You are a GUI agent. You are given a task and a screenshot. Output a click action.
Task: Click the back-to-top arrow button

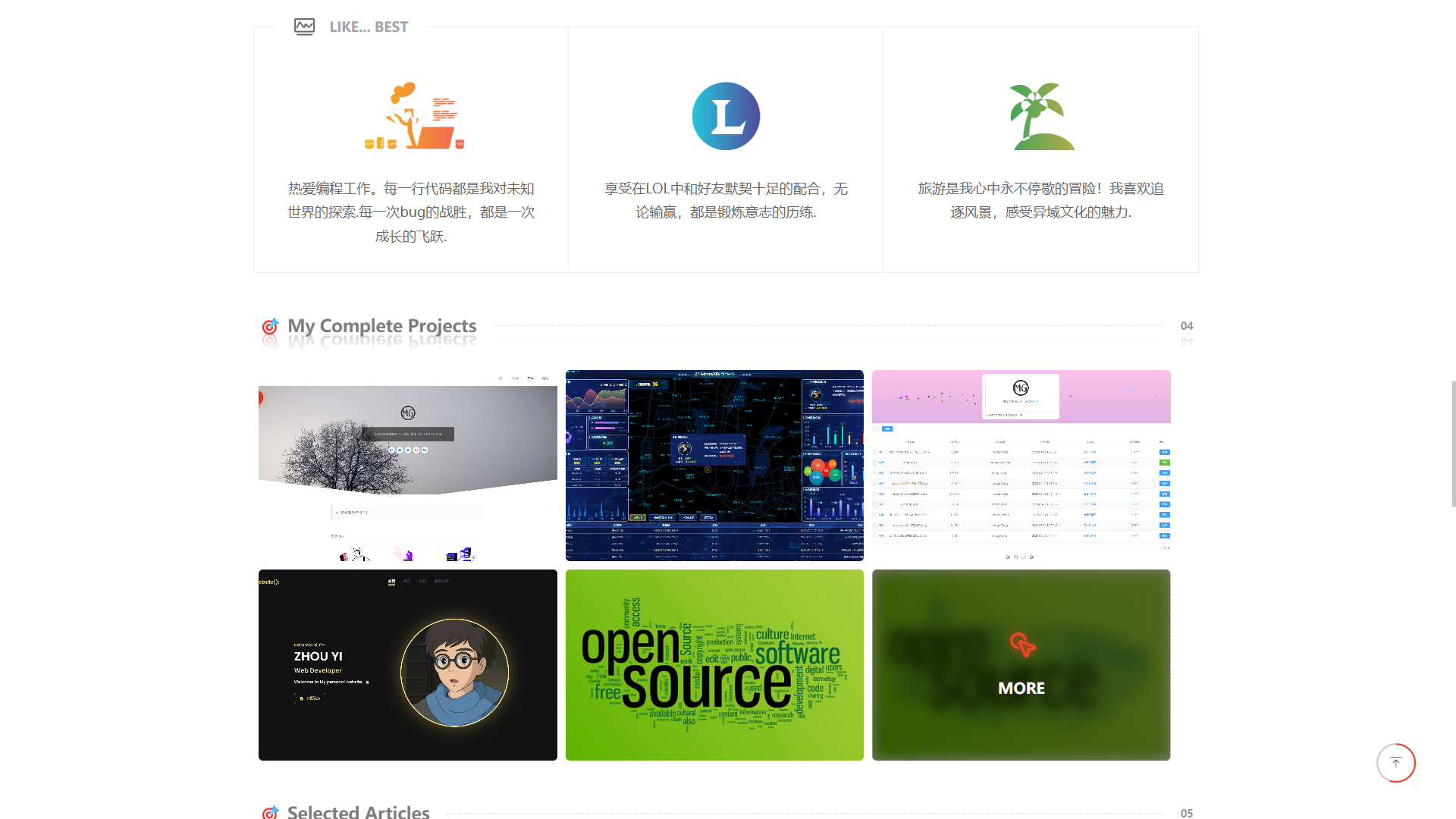click(1395, 763)
